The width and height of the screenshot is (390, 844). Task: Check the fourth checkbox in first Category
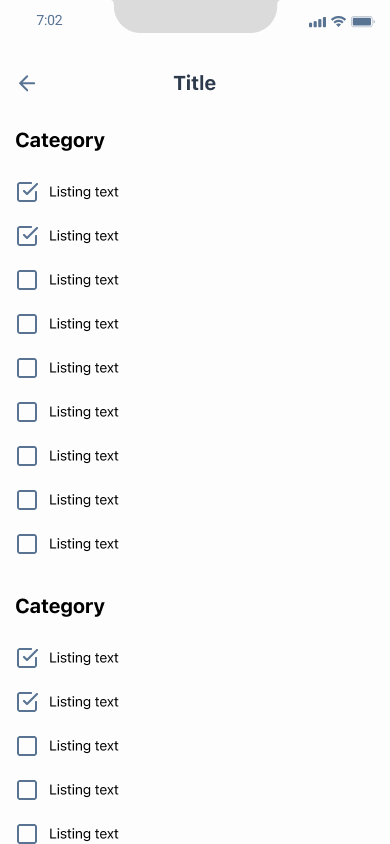(27, 325)
